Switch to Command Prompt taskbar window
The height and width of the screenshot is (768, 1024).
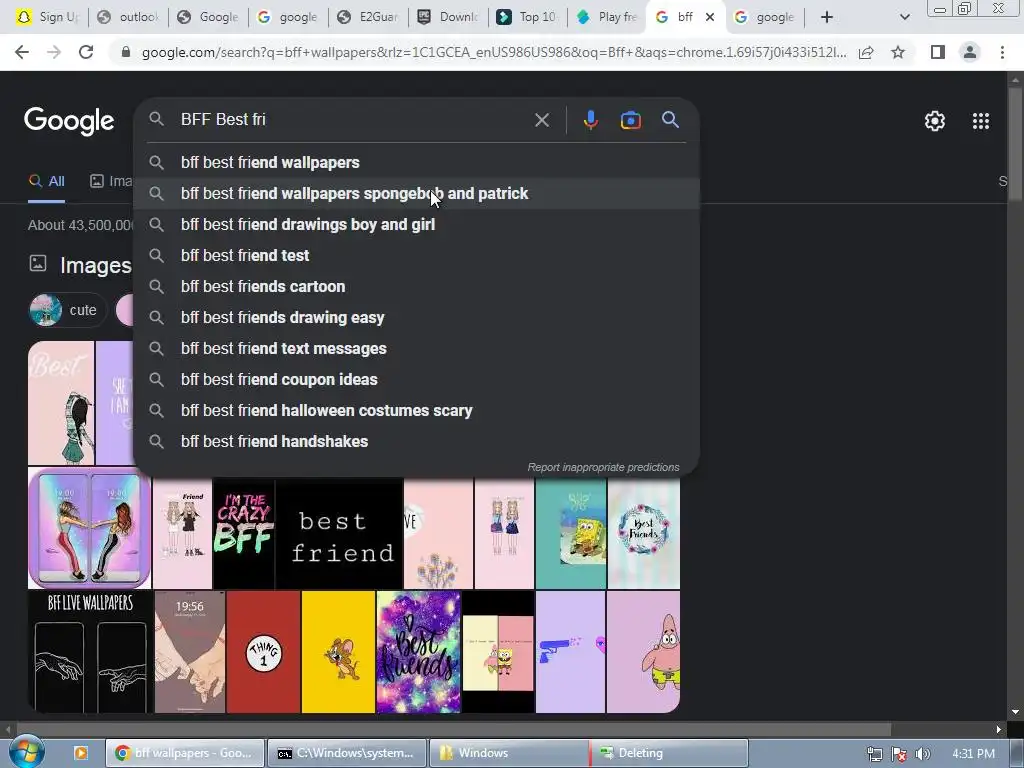click(x=347, y=753)
